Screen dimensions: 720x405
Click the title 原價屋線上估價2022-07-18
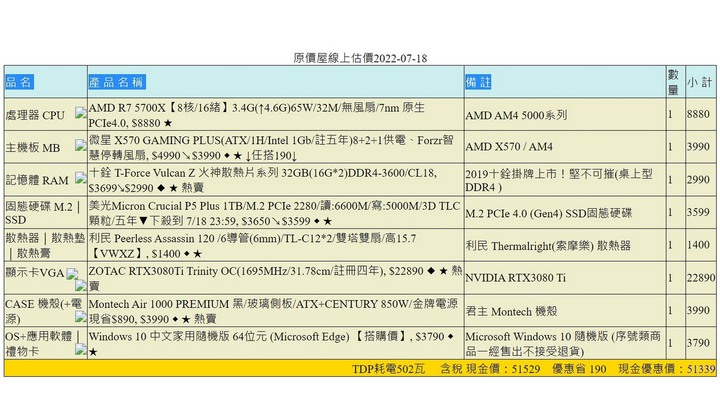[x=360, y=58]
